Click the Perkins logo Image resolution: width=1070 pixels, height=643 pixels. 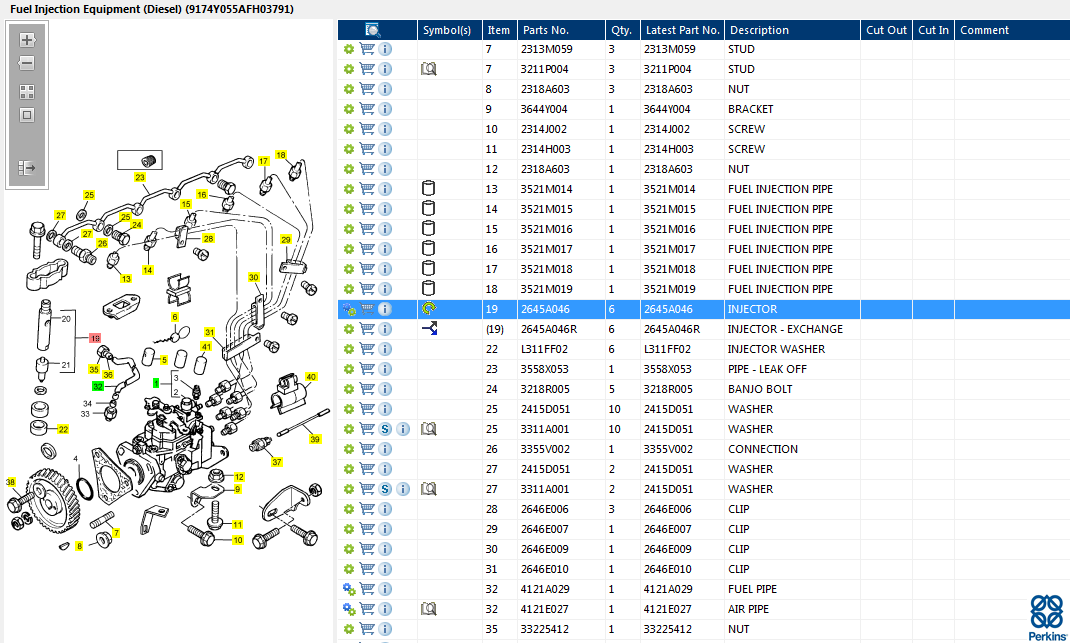pyautogui.click(x=1047, y=618)
